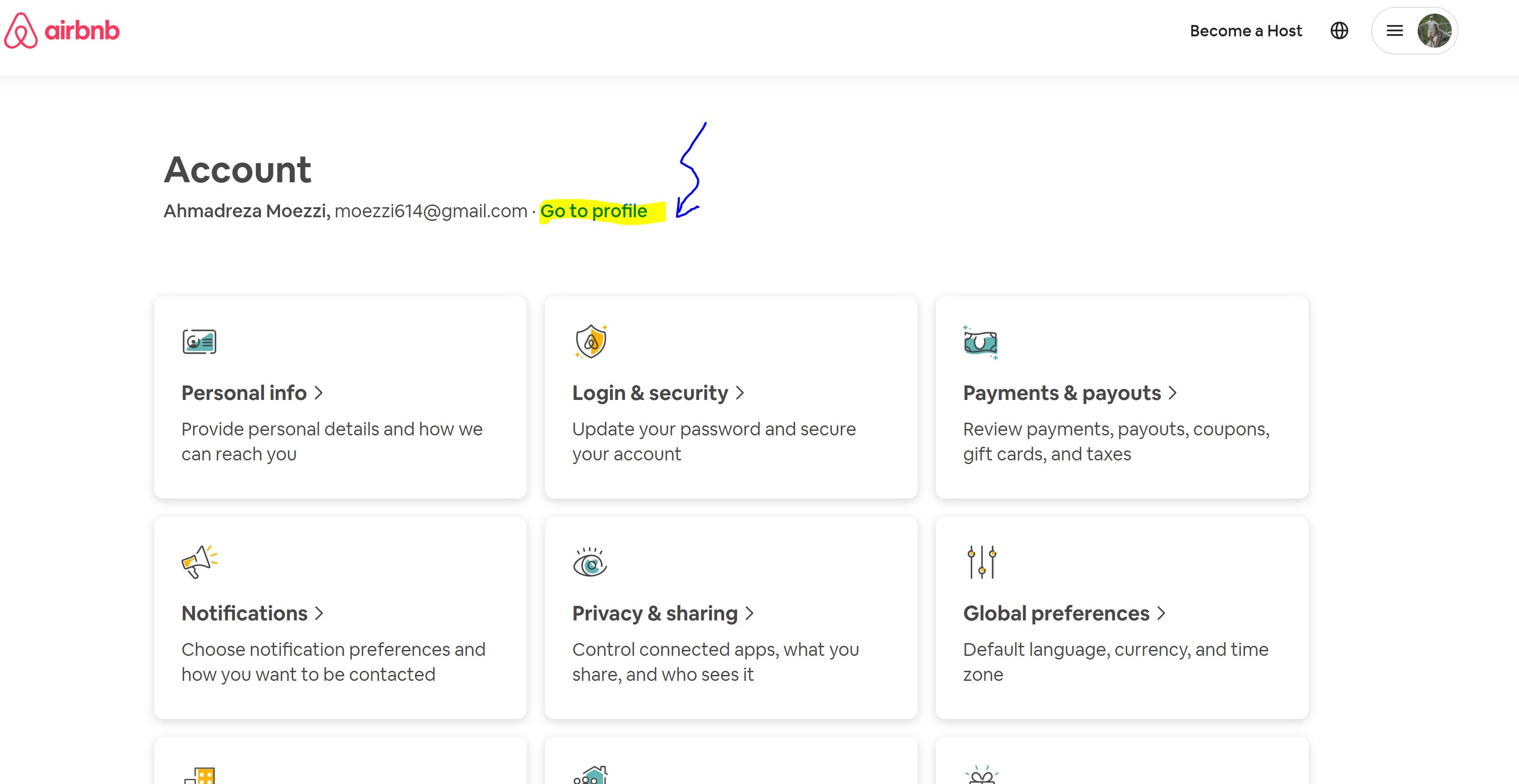Open the Privacy & sharing heading
This screenshot has height=784, width=1519.
click(x=655, y=614)
